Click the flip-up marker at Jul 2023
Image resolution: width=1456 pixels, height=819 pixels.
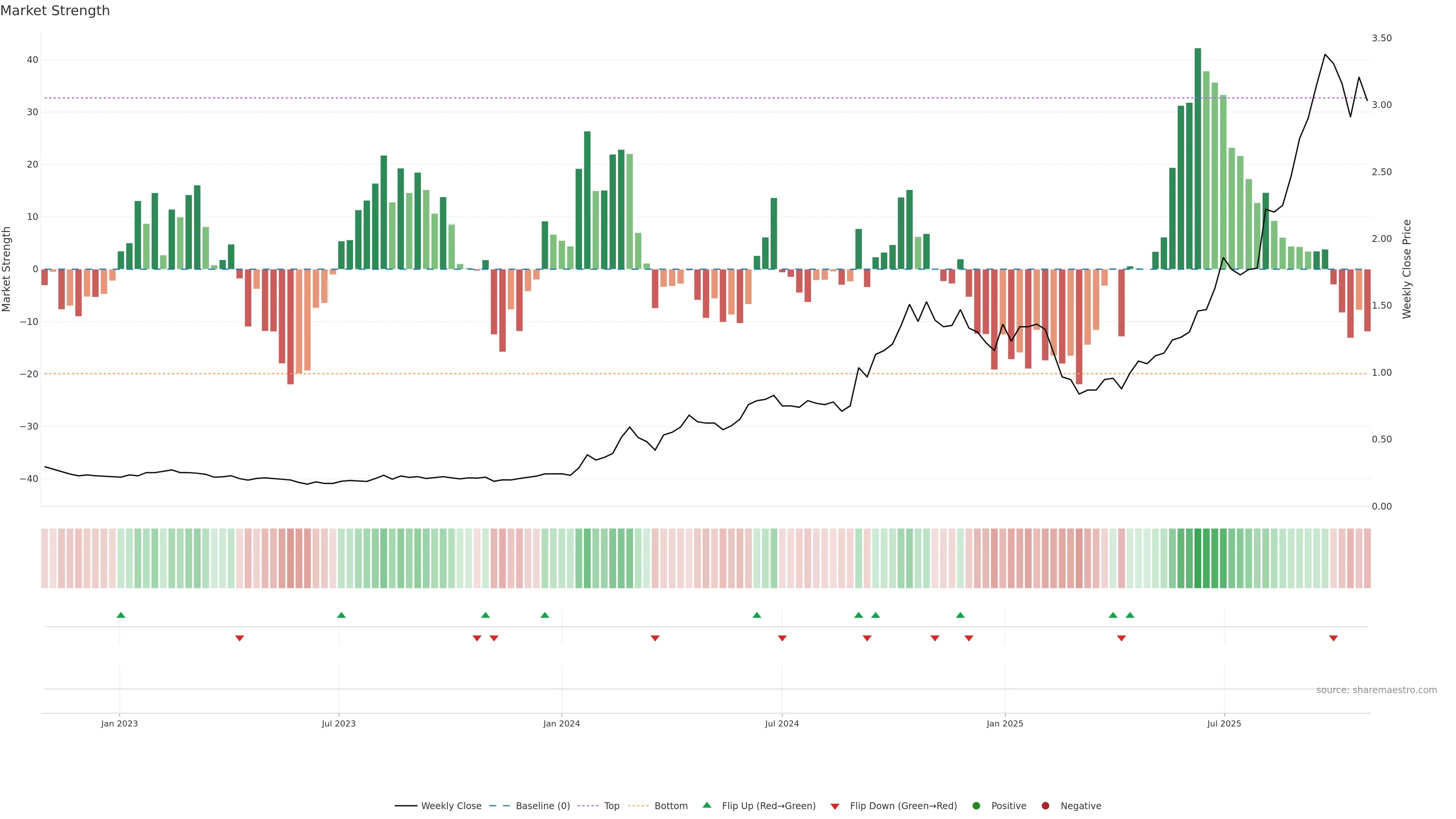(341, 615)
